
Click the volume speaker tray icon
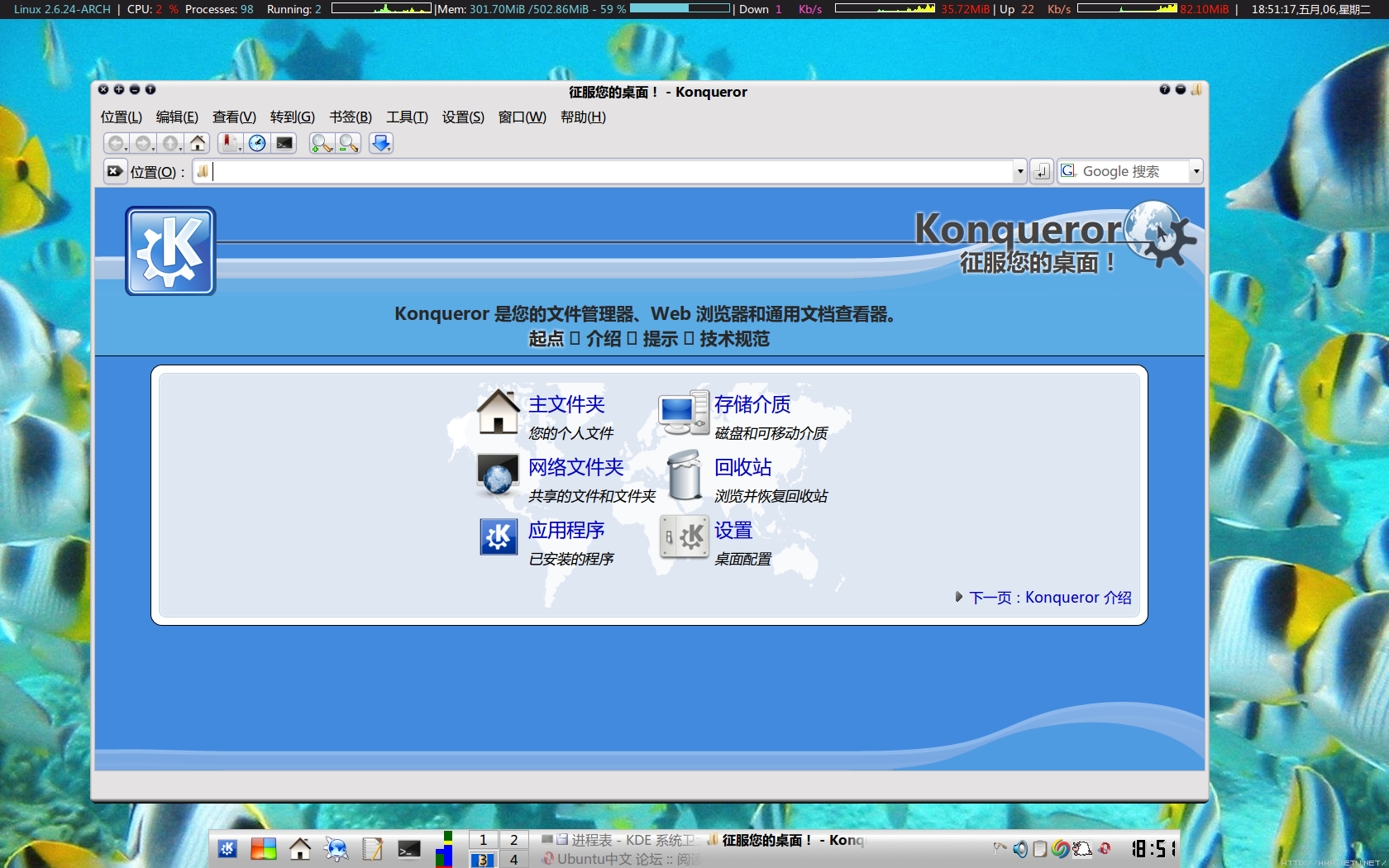click(x=1021, y=849)
